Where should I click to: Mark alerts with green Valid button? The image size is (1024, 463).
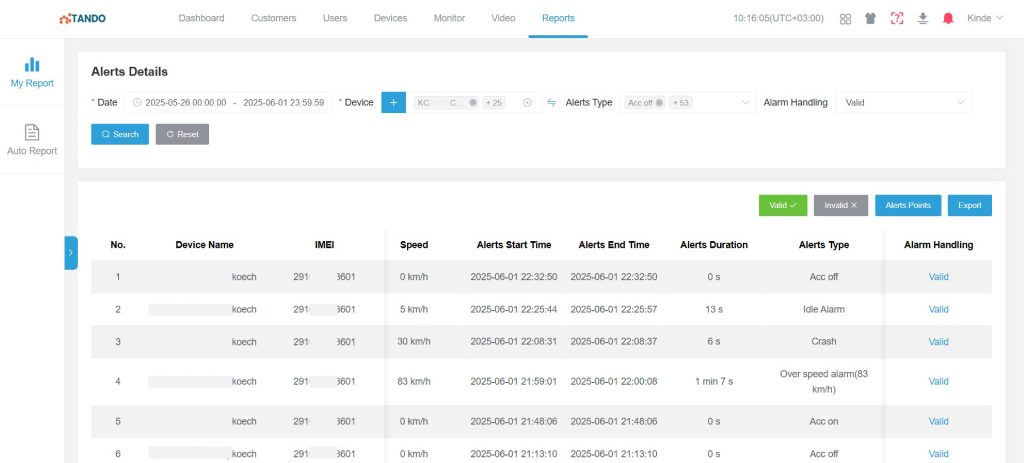[782, 205]
